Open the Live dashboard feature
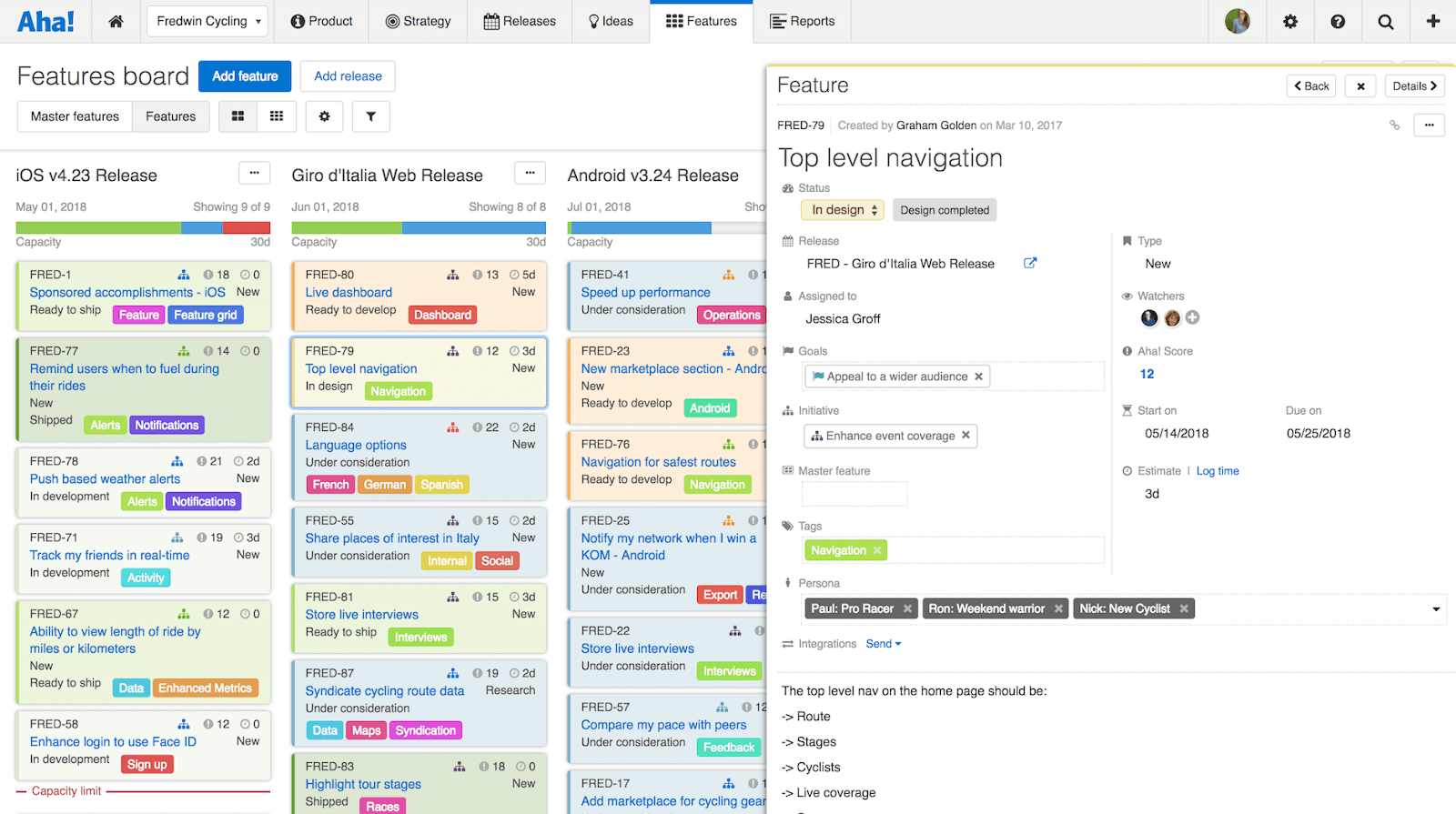1456x814 pixels. point(349,292)
